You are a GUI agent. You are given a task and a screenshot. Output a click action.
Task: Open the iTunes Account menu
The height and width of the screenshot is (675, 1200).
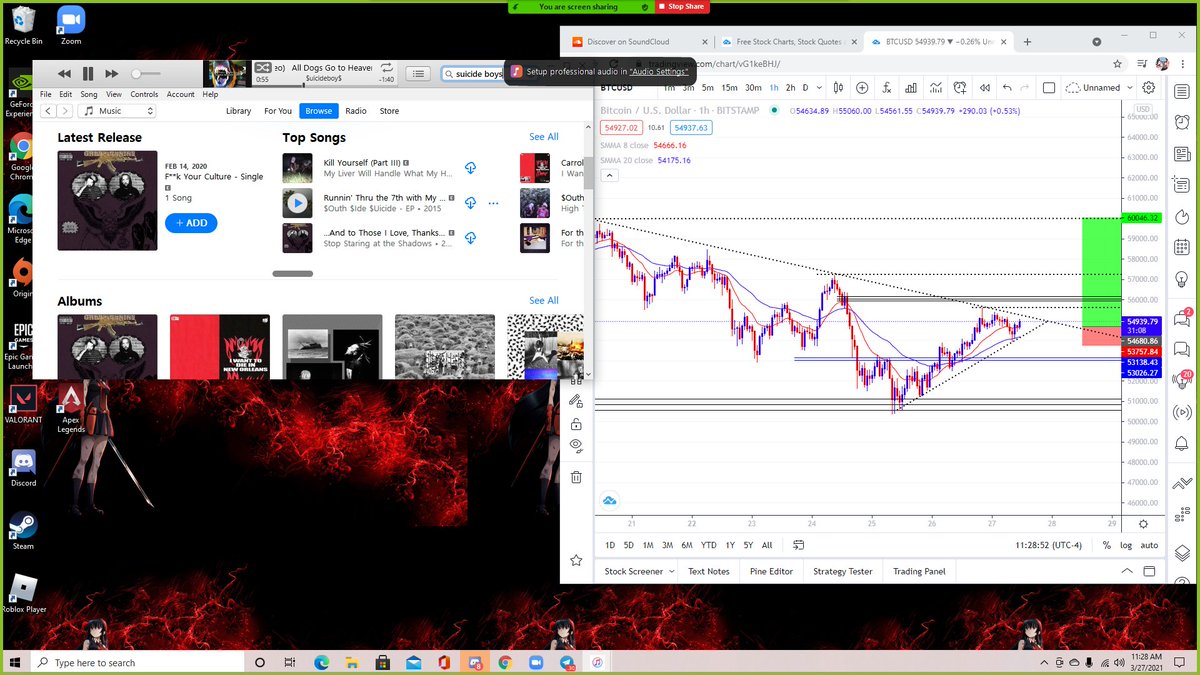coord(180,94)
